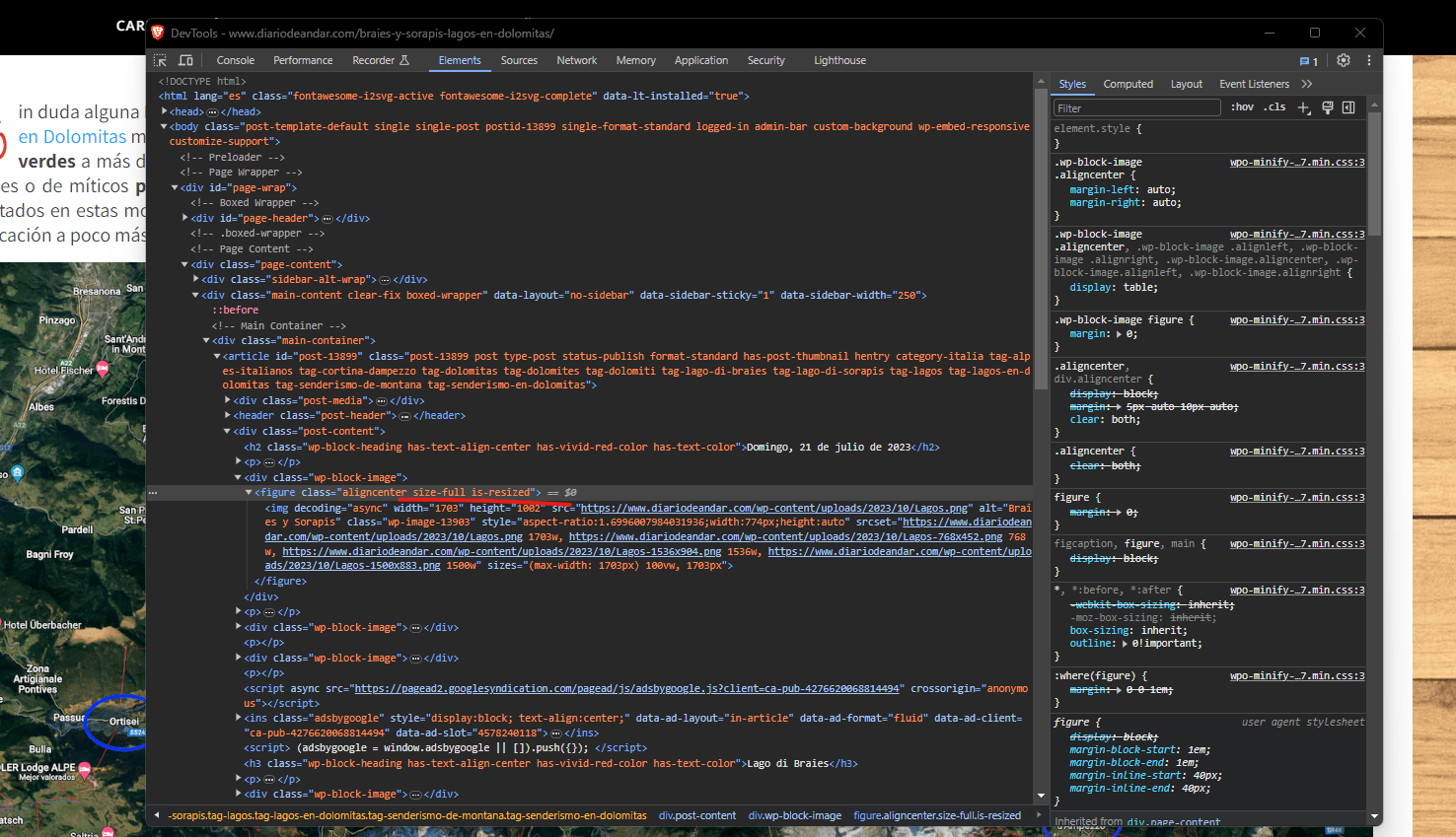Click Hotel Fischer marker on the map
Screen dimensions: 1456x837
click(x=102, y=370)
